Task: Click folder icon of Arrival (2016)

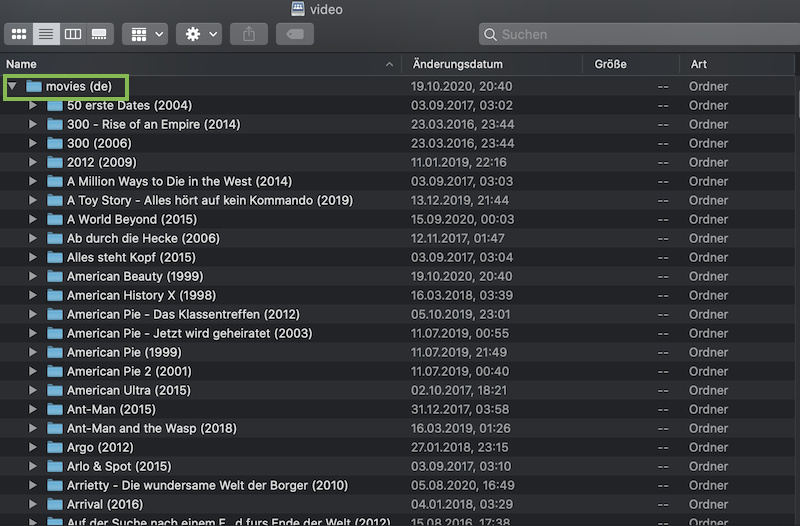Action: pyautogui.click(x=55, y=504)
